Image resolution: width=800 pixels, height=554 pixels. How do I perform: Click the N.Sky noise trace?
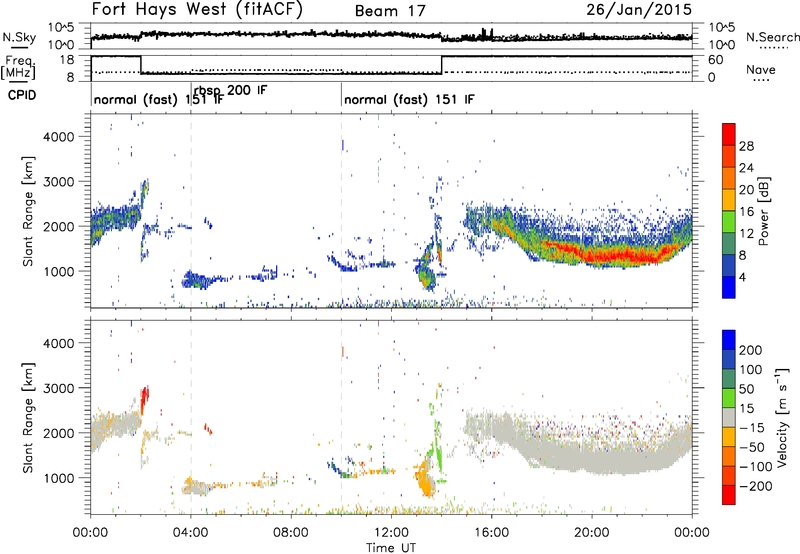(x=391, y=35)
